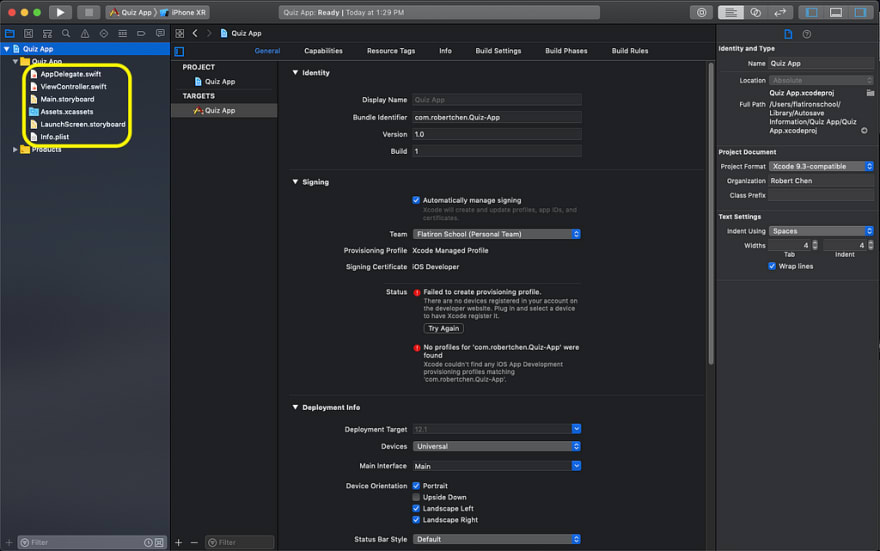This screenshot has width=880, height=551.
Task: Stop the running task
Action: point(88,12)
